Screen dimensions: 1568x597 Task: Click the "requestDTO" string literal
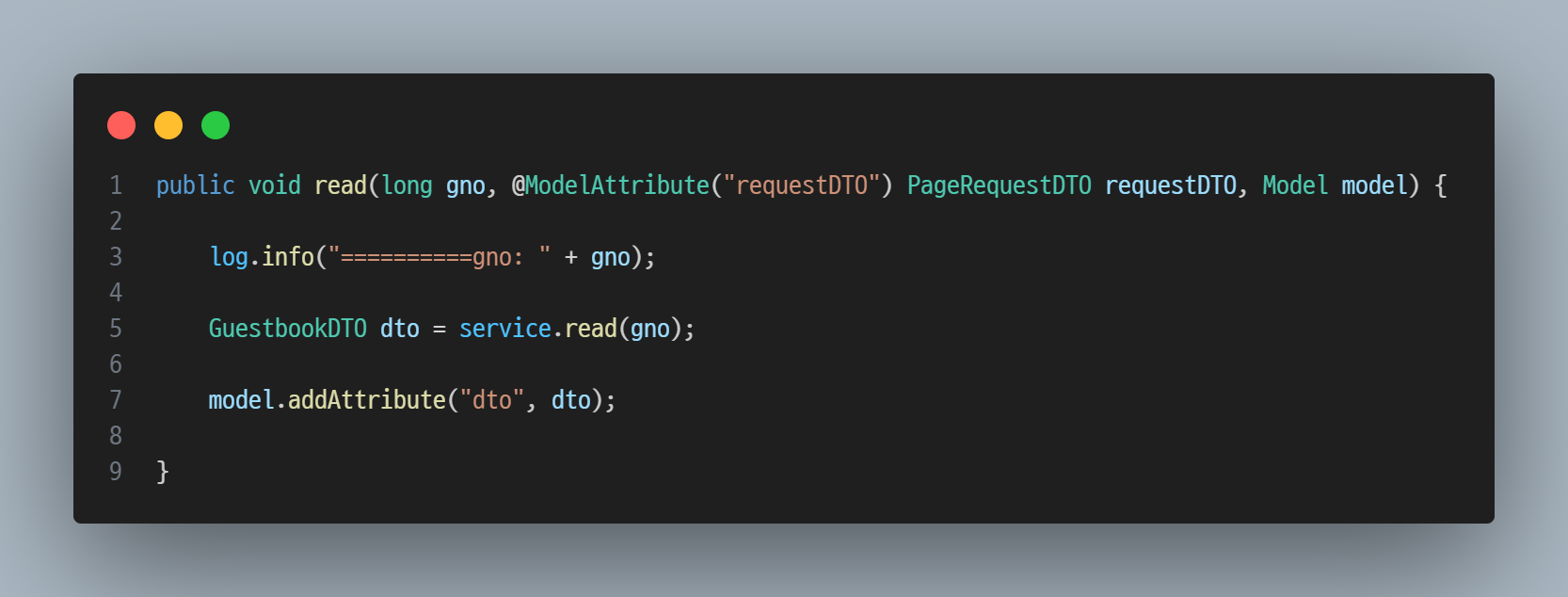pos(800,186)
